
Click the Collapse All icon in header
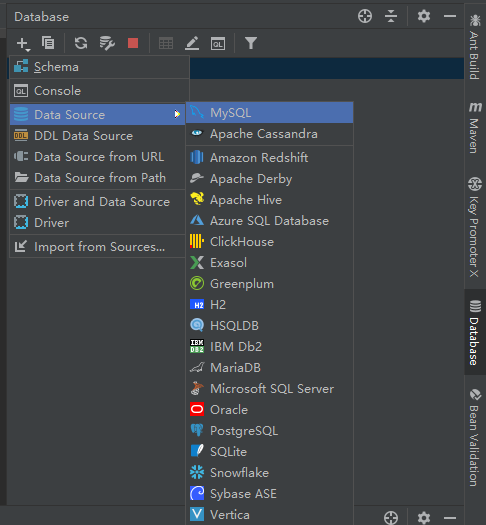point(391,16)
